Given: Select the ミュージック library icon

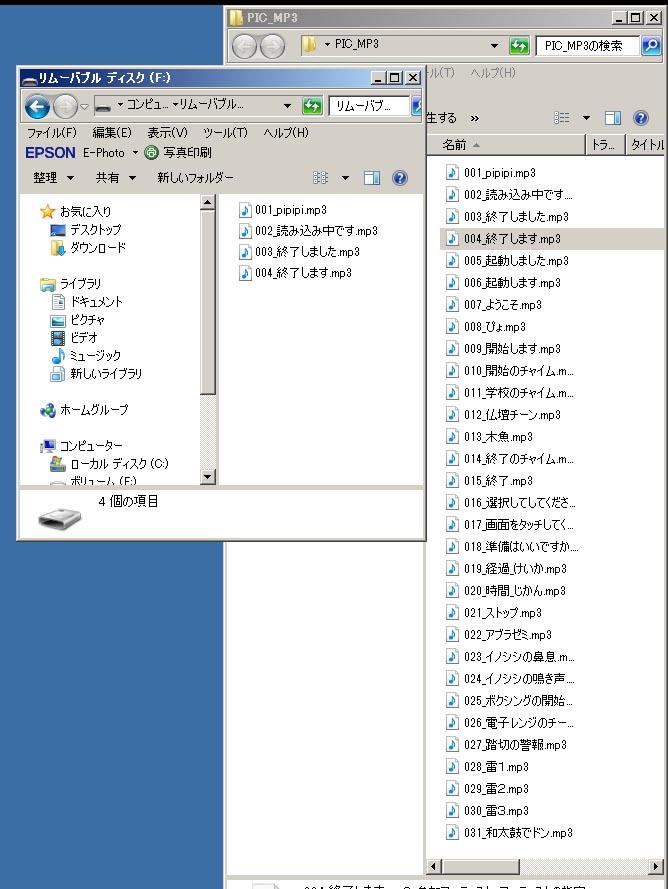Looking at the screenshot, I should tap(58, 356).
